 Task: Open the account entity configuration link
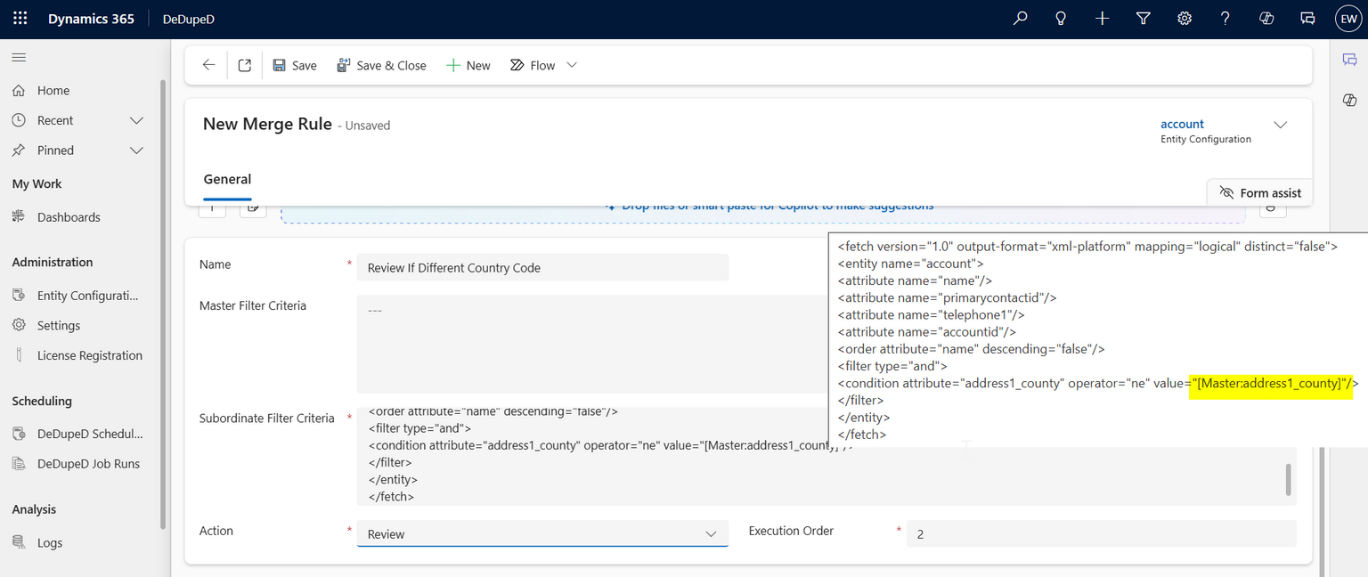(x=1182, y=124)
